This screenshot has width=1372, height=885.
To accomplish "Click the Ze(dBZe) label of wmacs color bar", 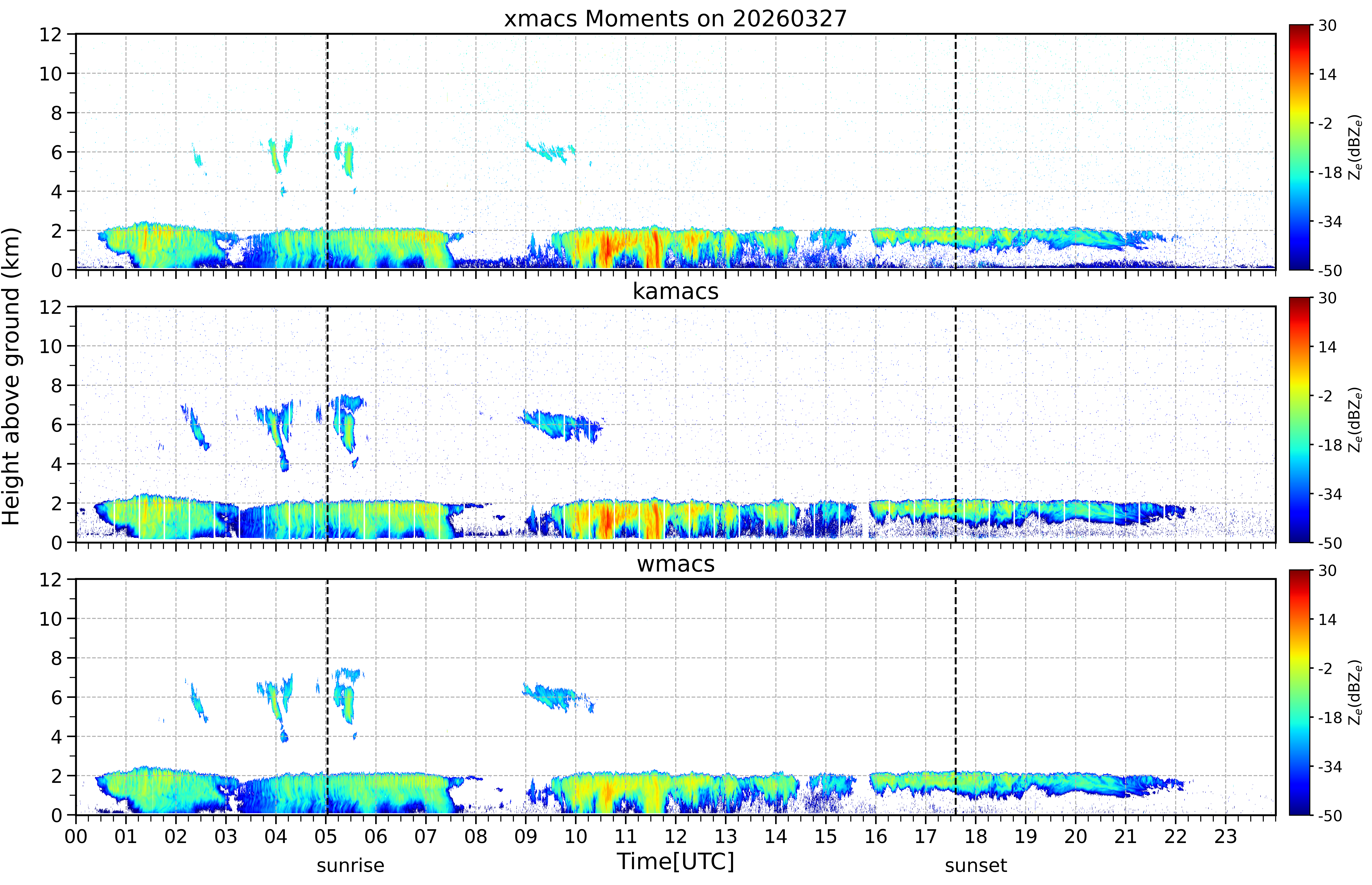I will pyautogui.click(x=1355, y=693).
